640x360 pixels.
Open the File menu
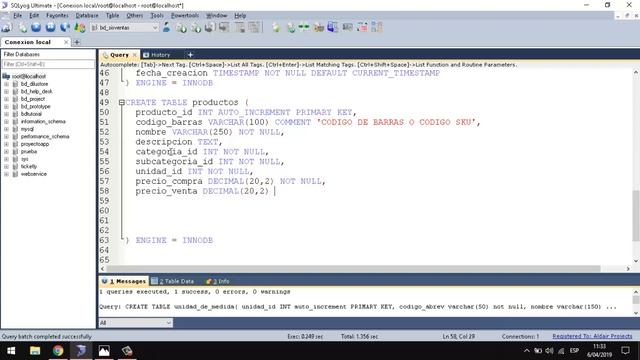tap(18, 16)
